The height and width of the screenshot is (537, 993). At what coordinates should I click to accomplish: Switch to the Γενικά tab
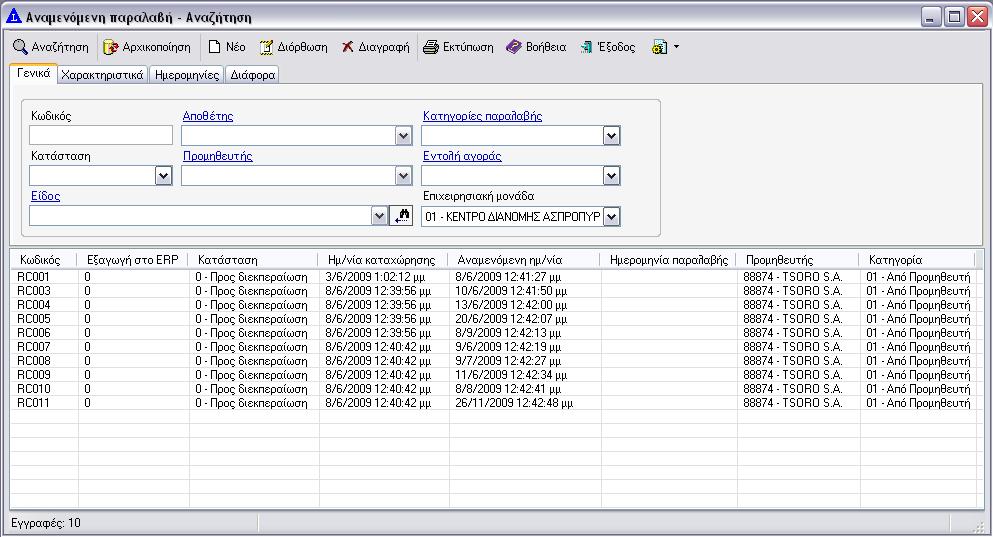click(34, 73)
